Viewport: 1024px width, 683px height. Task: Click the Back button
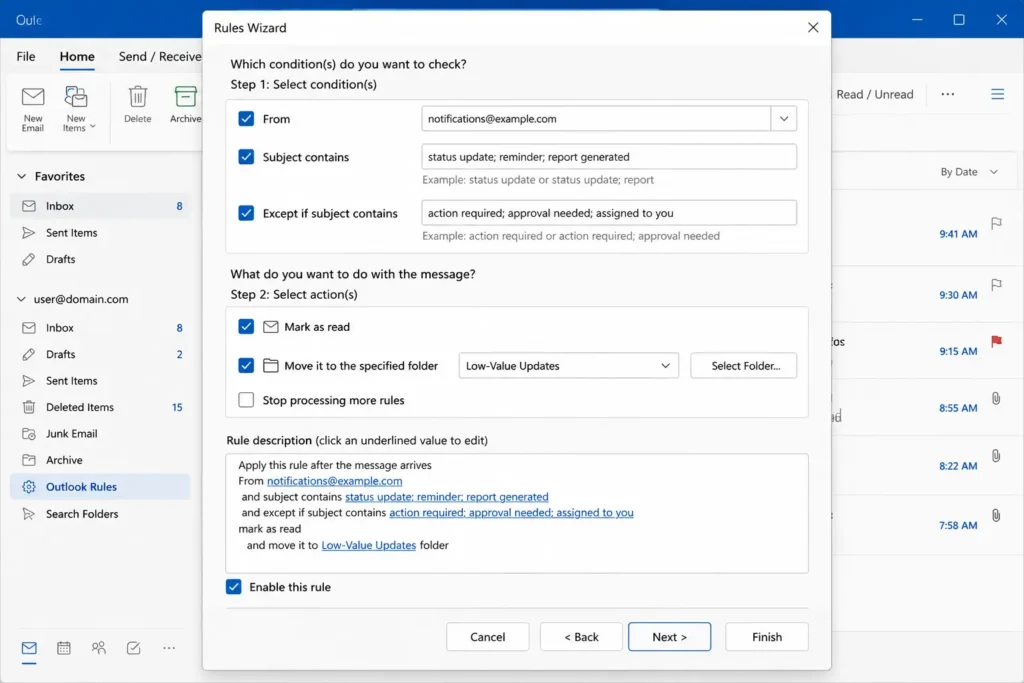[x=581, y=637]
